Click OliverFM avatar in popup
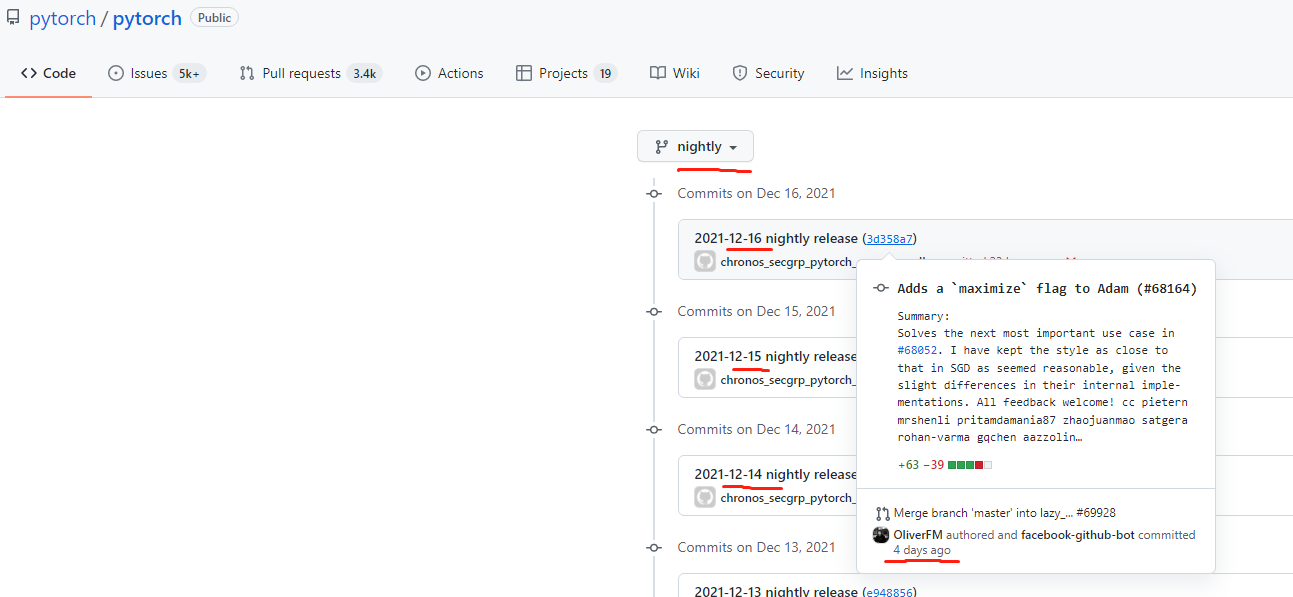The image size is (1293, 597). (881, 535)
